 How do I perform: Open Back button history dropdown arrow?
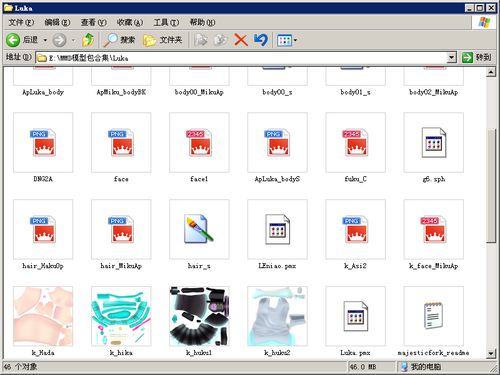[x=45, y=40]
